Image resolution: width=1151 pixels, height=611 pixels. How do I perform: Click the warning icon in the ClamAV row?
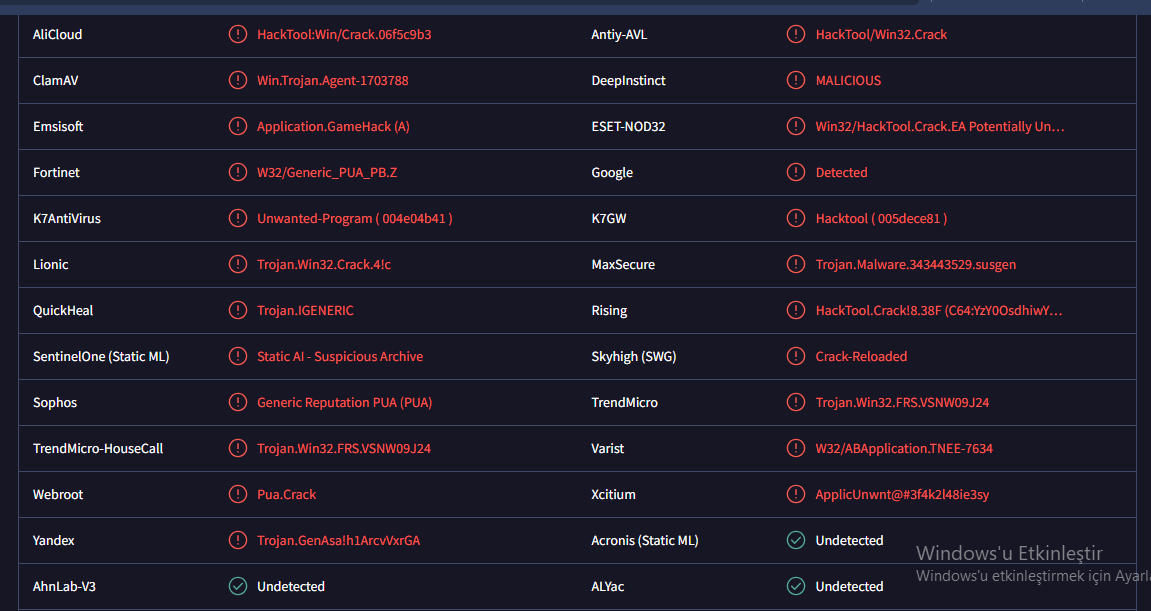(238, 80)
